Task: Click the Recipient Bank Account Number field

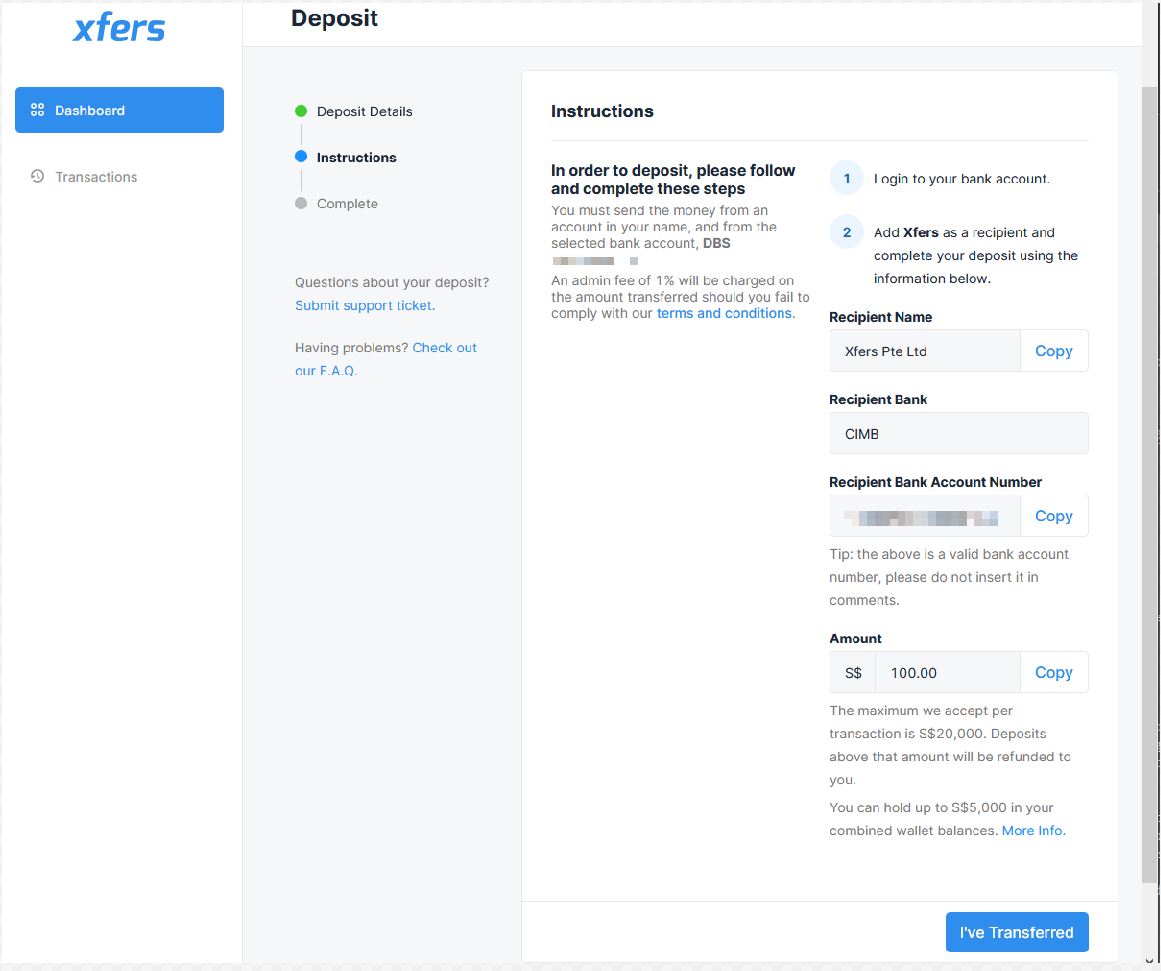Action: point(925,515)
